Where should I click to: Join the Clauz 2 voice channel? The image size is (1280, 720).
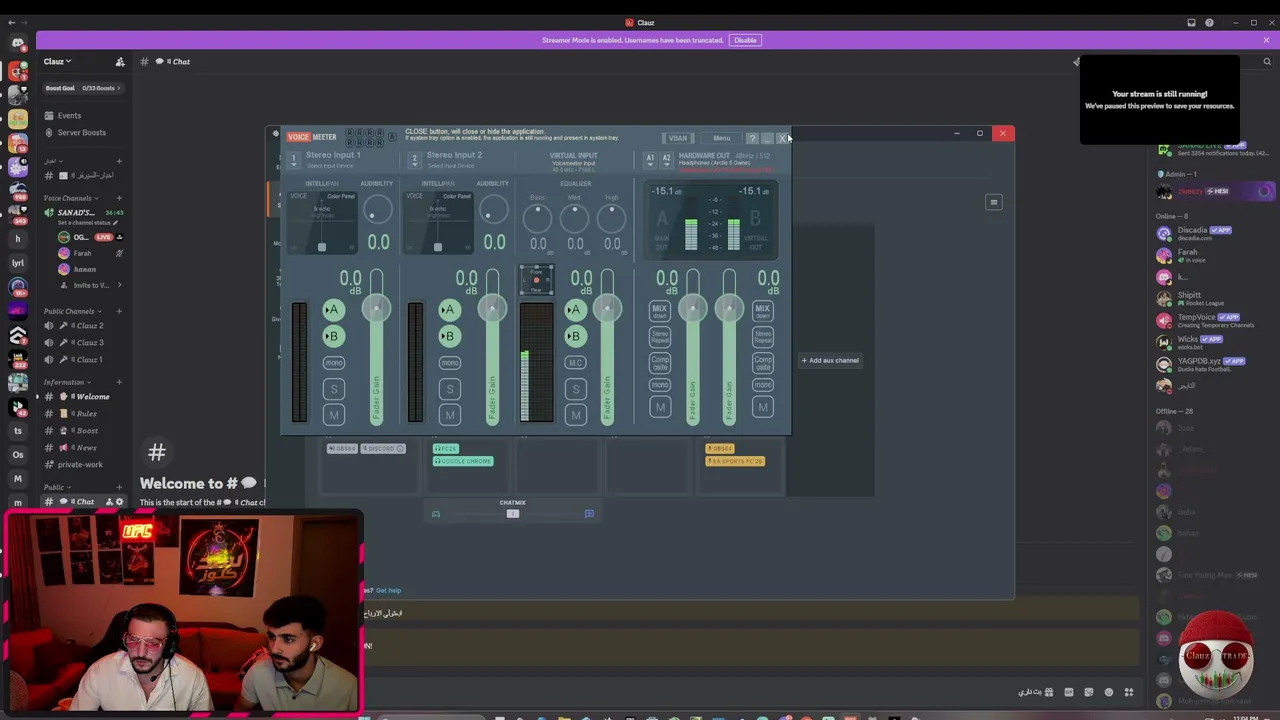tap(83, 326)
